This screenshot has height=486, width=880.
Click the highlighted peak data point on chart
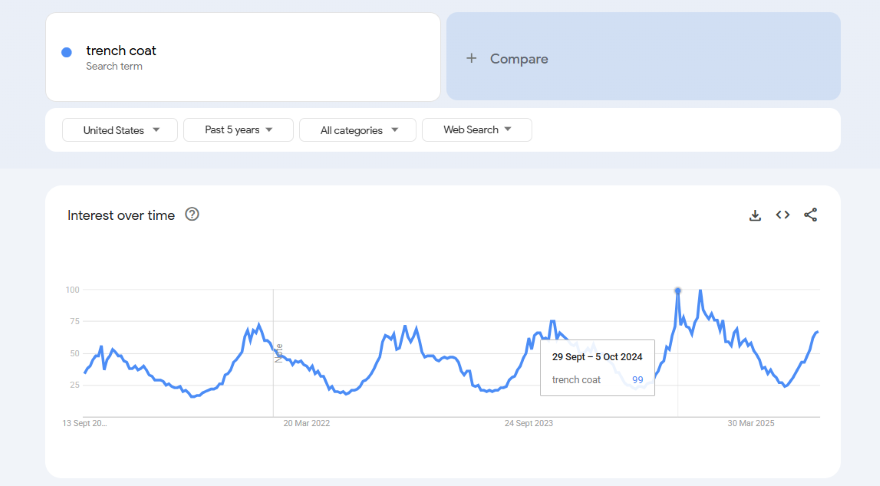pos(678,291)
